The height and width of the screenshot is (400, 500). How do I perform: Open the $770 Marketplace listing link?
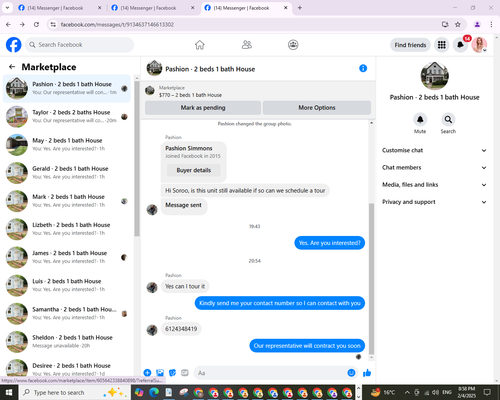tap(190, 95)
